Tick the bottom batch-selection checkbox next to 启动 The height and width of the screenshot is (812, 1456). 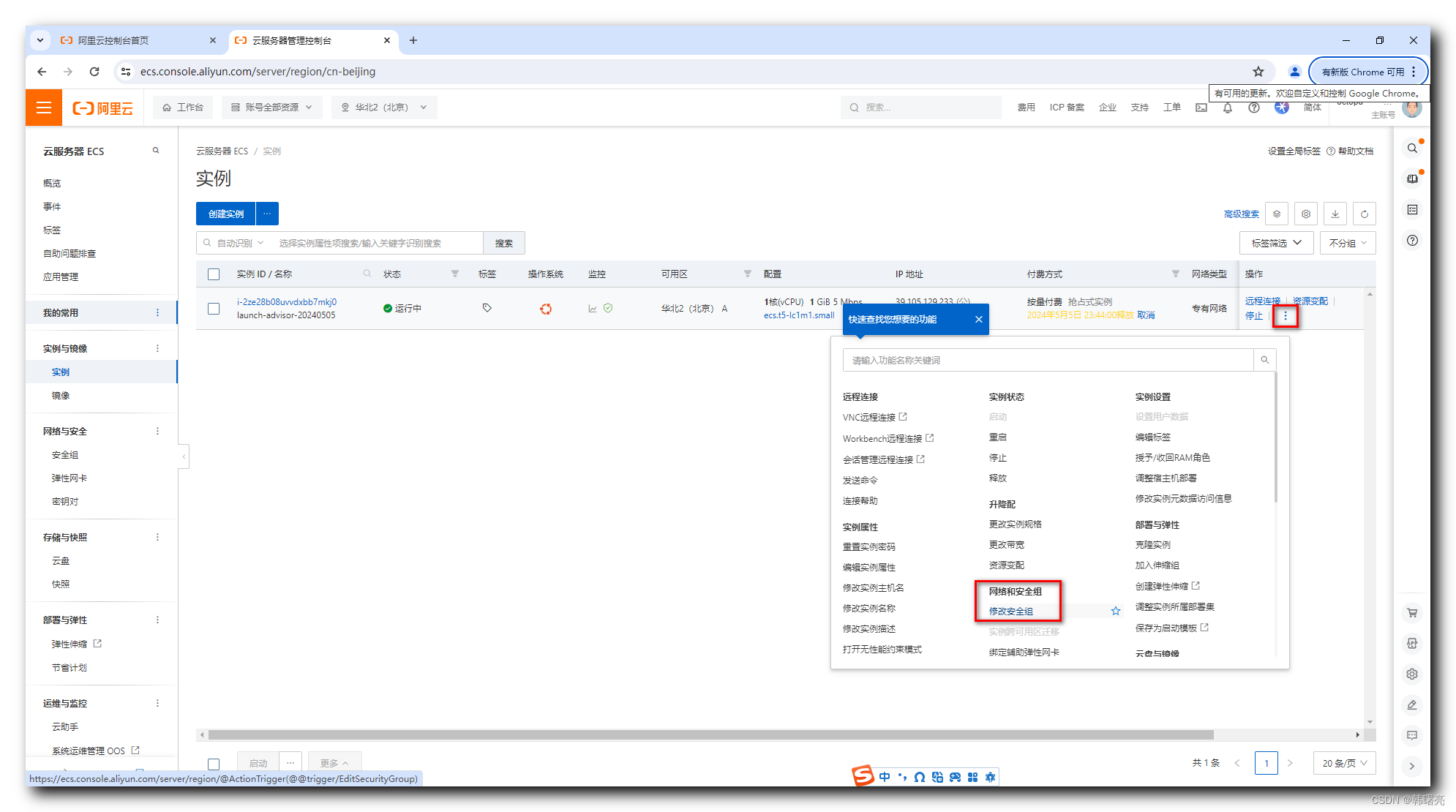(x=214, y=764)
